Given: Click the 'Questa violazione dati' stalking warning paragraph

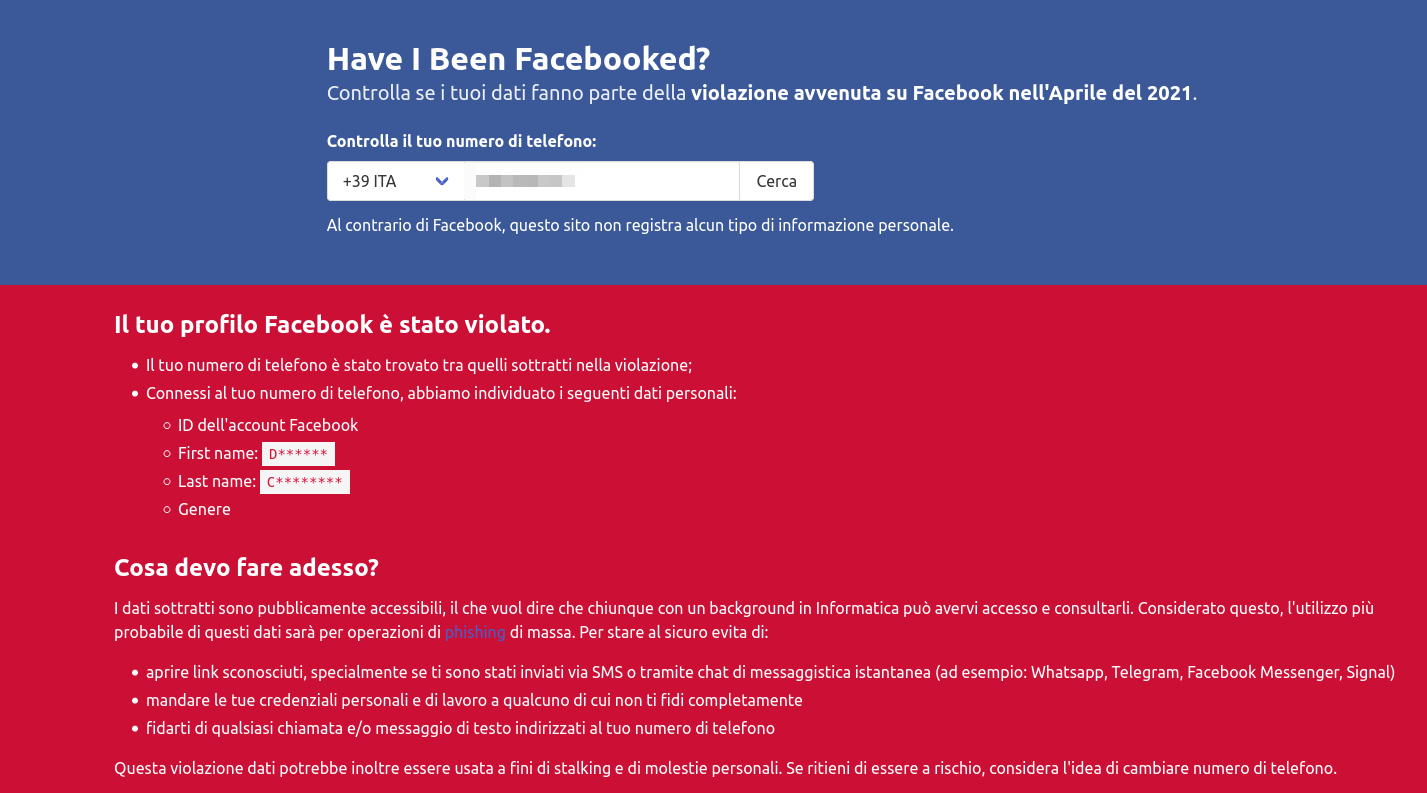Looking at the screenshot, I should [x=725, y=769].
